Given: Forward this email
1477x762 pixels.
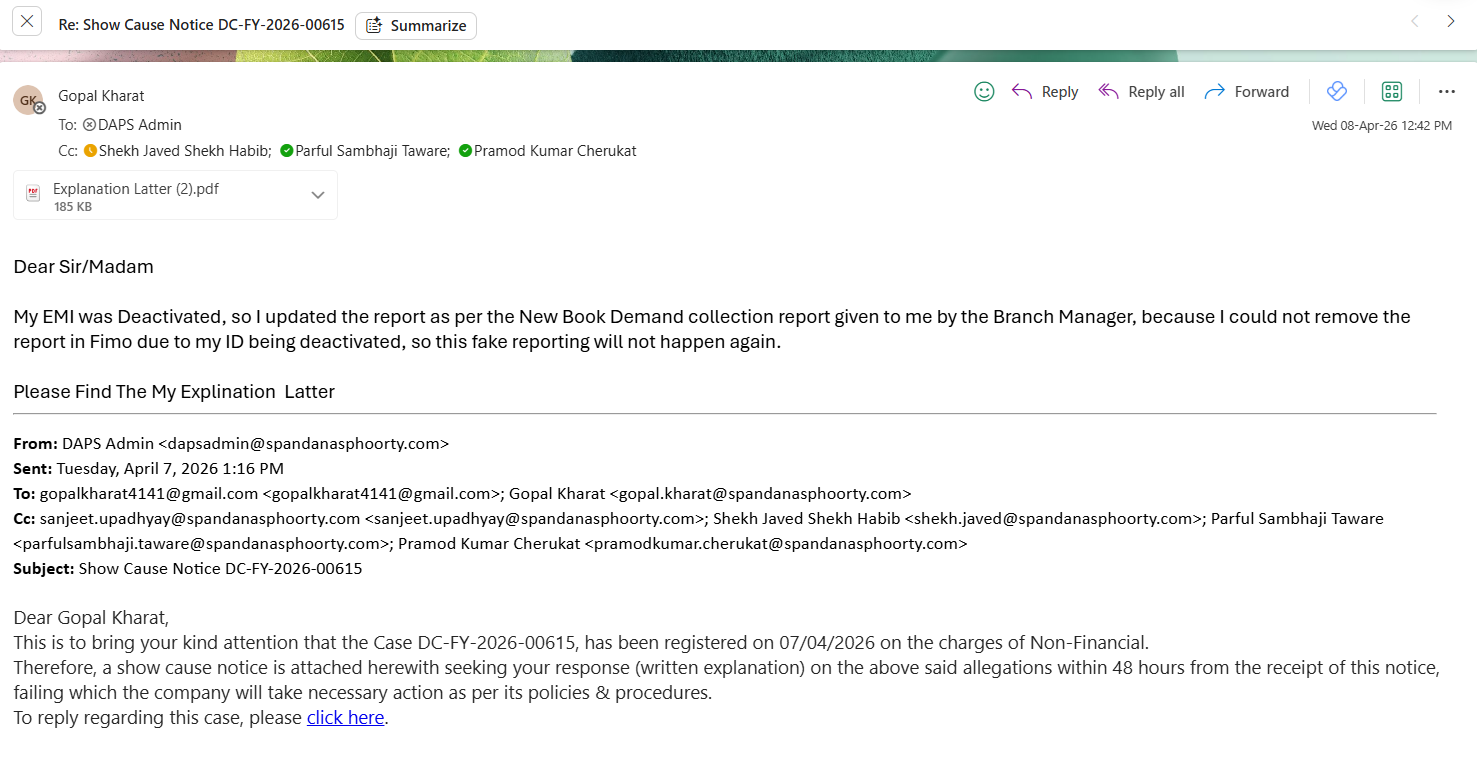Looking at the screenshot, I should coord(1246,92).
